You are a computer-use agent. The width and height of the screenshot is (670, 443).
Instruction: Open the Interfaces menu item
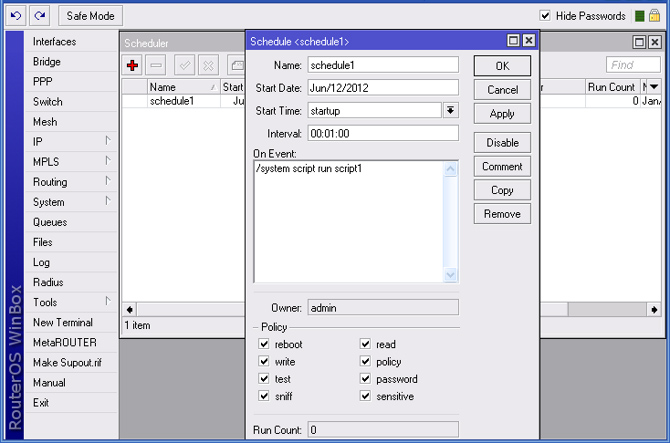pyautogui.click(x=54, y=42)
